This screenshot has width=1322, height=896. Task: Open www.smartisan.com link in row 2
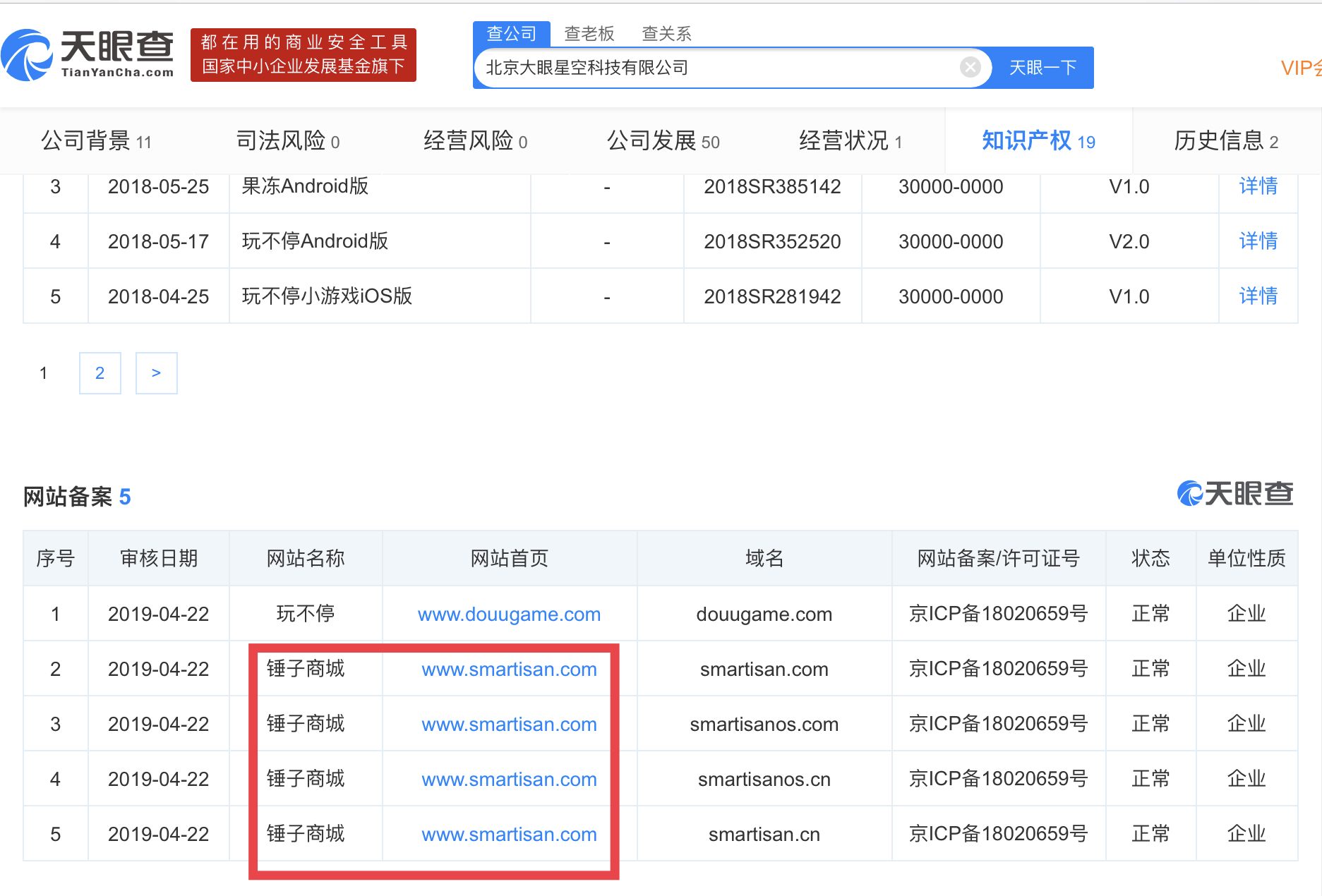tap(509, 670)
